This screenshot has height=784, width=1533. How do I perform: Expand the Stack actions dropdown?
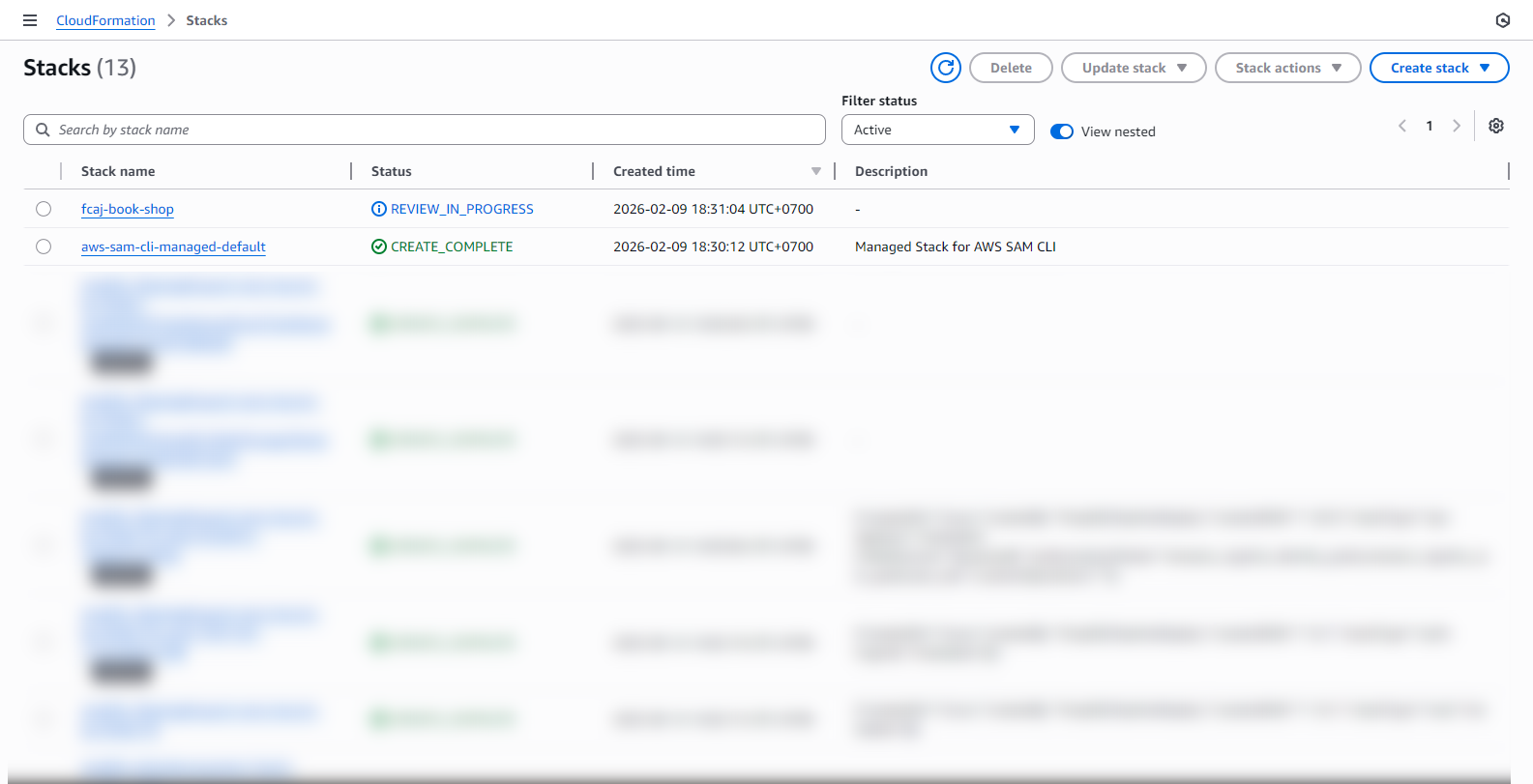point(1288,68)
